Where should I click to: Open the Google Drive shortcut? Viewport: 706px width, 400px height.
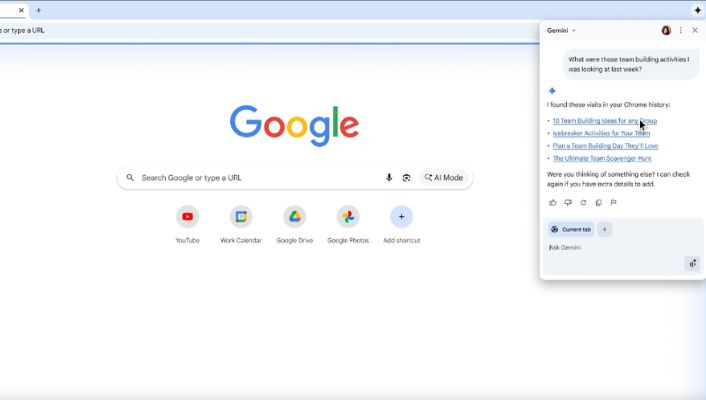[x=294, y=217]
